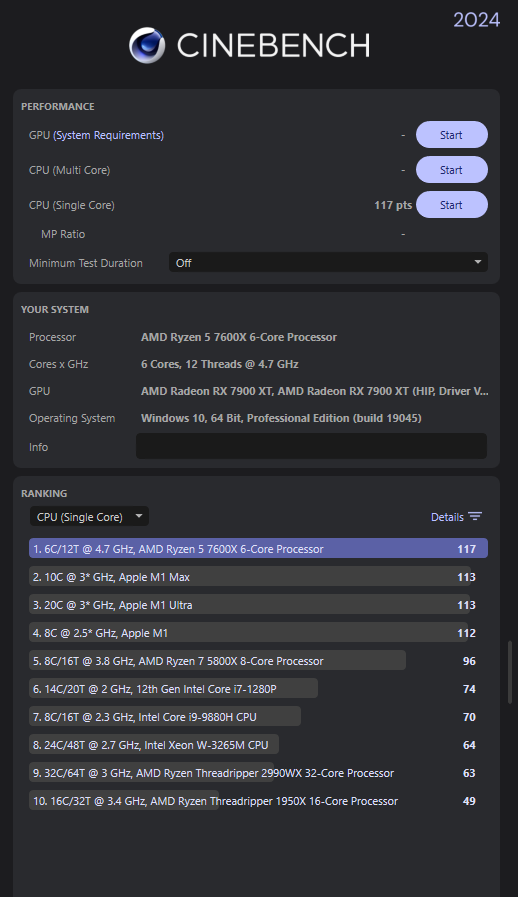
Task: Click the GPU value Radeon RX 7900 XT
Action: [314, 391]
